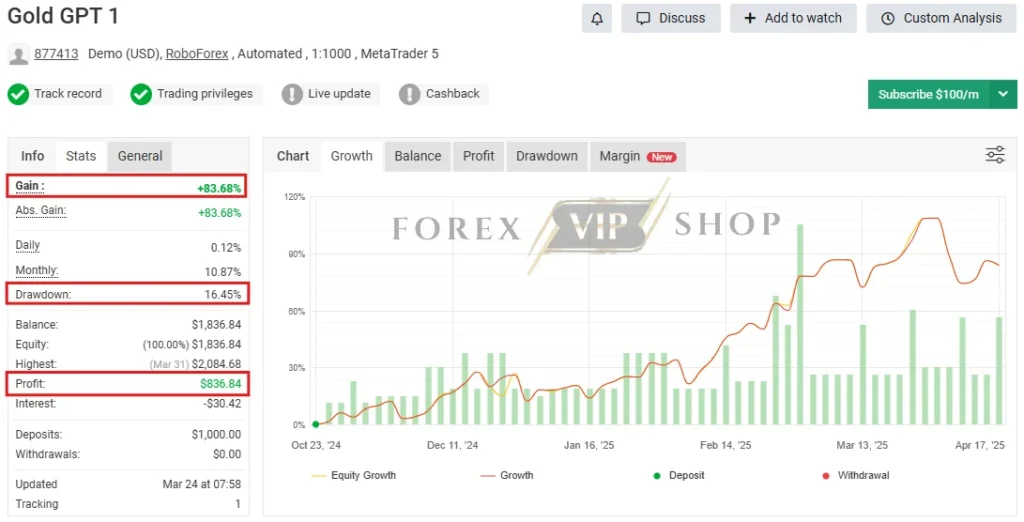Click the Subscribe $100/m button
Viewport: 1024px width, 522px height.
tap(928, 94)
